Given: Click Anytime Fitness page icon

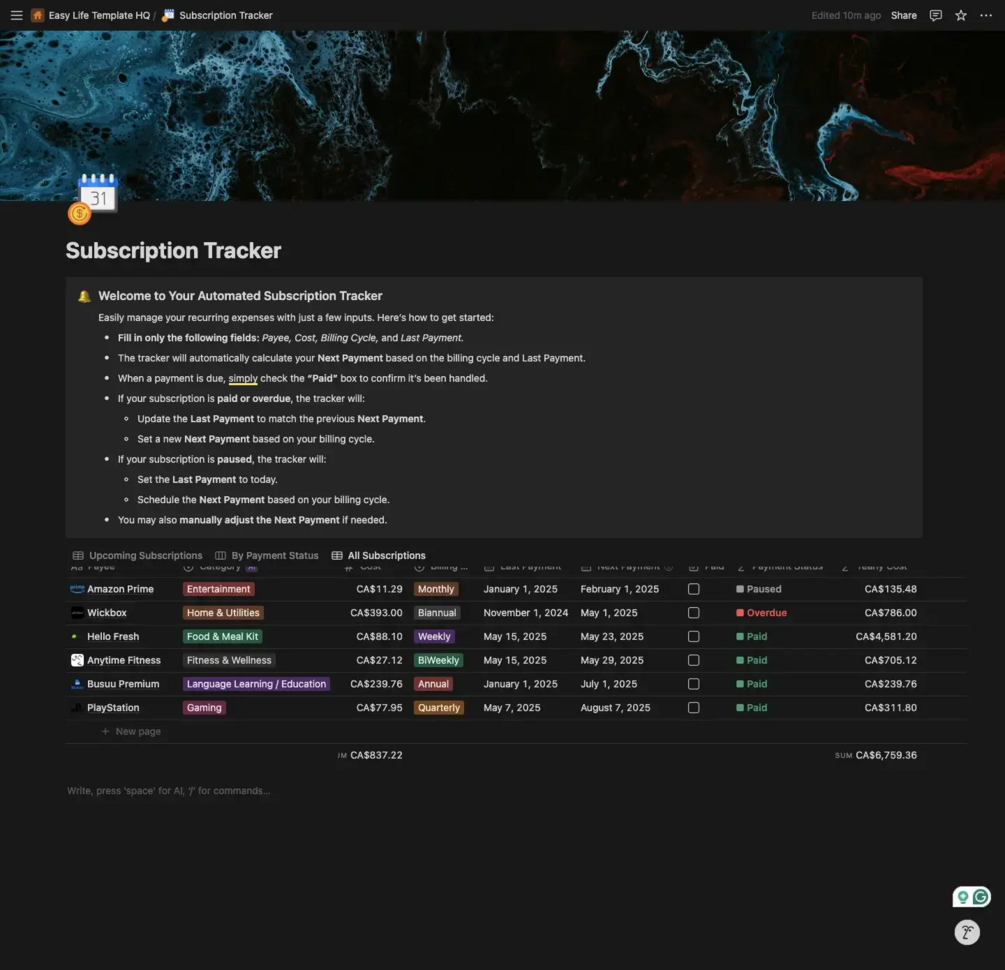Looking at the screenshot, I should click(x=77, y=660).
